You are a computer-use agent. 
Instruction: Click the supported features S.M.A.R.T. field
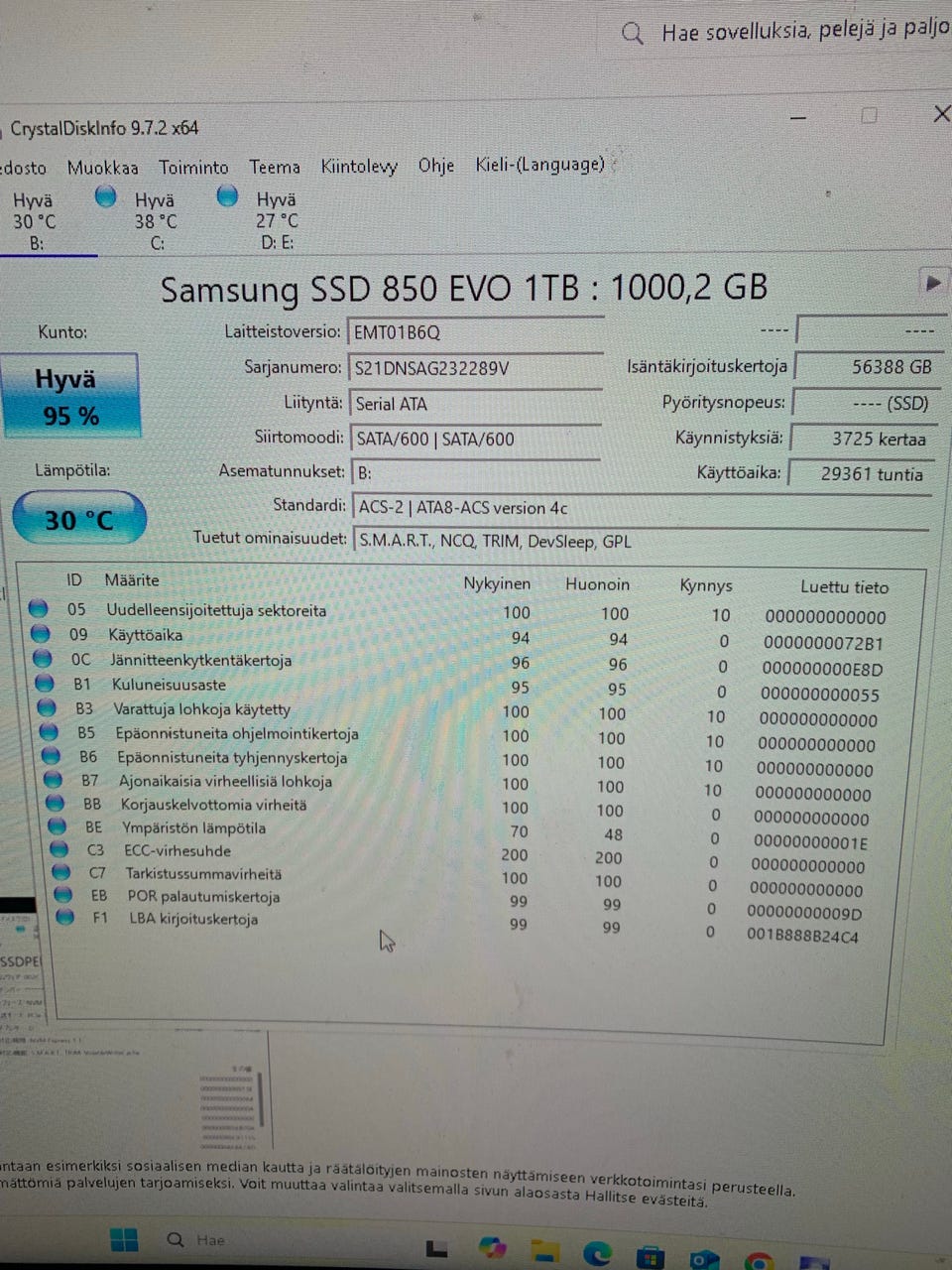(640, 541)
